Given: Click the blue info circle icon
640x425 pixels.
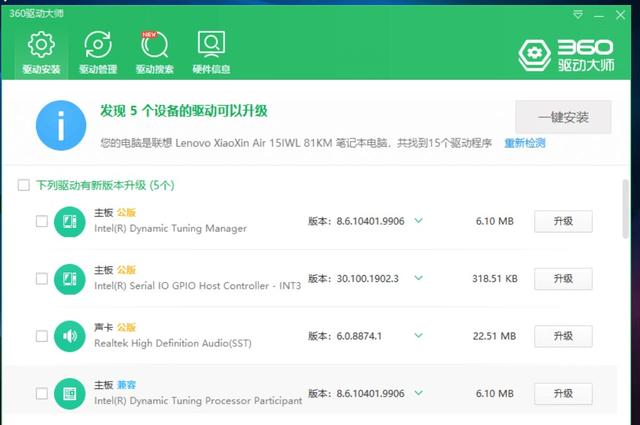Looking at the screenshot, I should click(61, 125).
